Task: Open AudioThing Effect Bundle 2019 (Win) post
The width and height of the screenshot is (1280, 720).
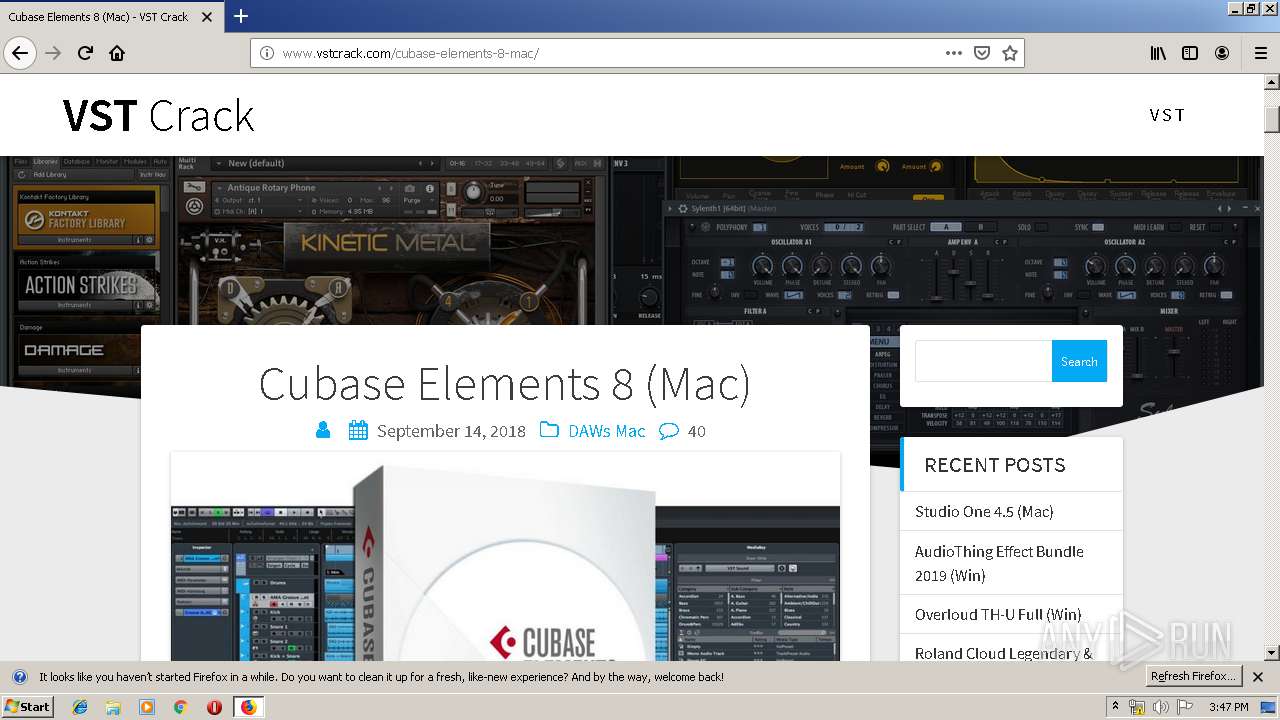Action: pyautogui.click(x=999, y=563)
